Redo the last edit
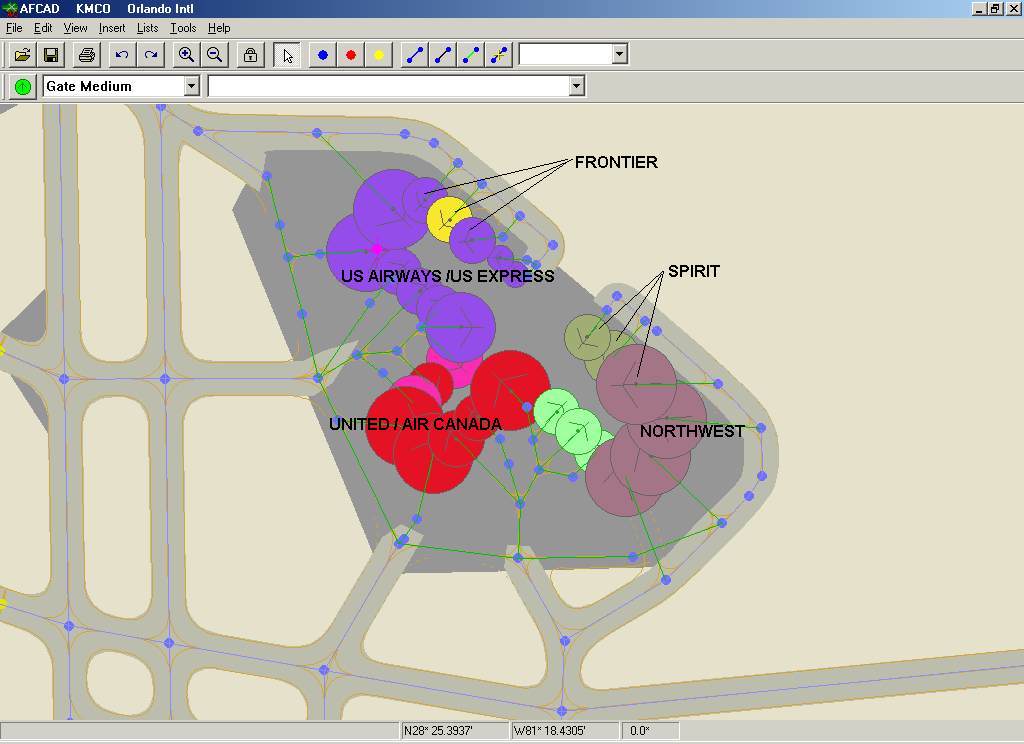Viewport: 1024px width, 744px height. [150, 55]
